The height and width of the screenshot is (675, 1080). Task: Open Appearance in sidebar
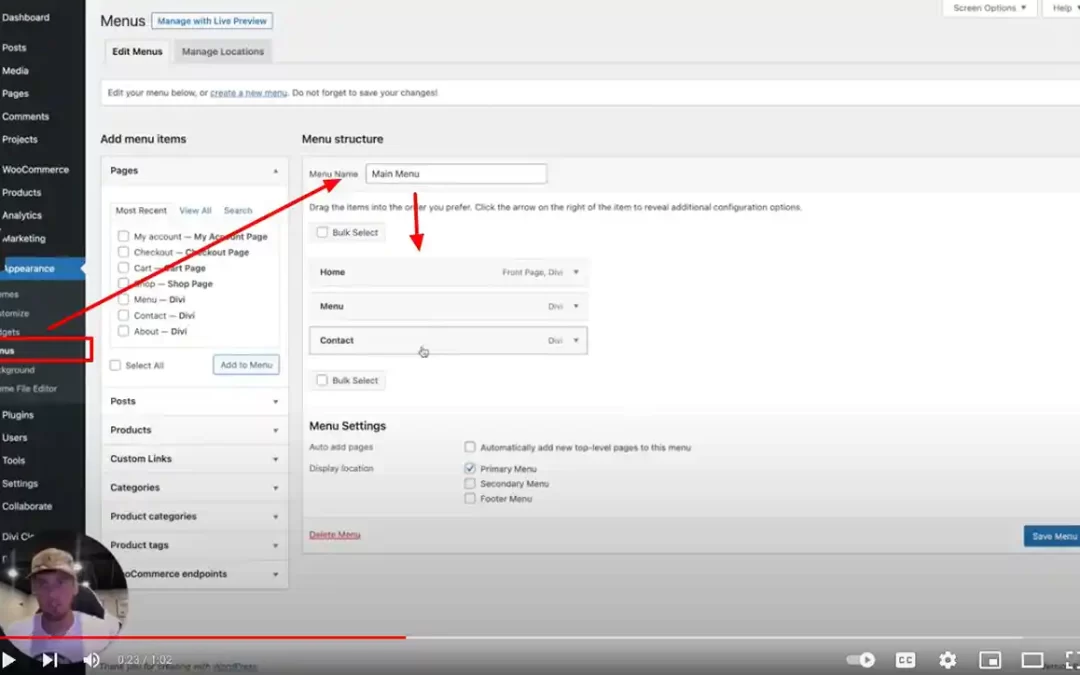pos(29,269)
